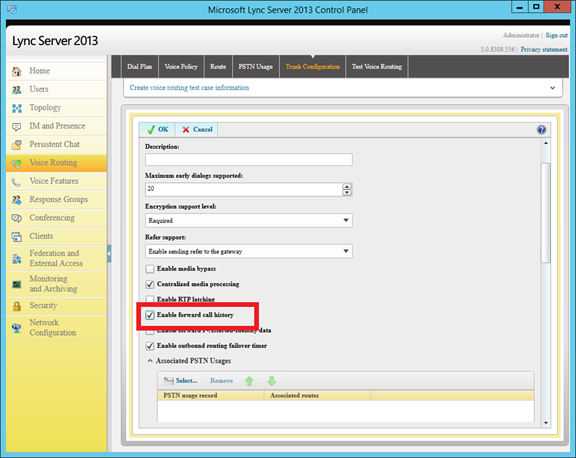Screen dimensions: 576x458
Task: Click the Clients icon
Action: point(17,237)
